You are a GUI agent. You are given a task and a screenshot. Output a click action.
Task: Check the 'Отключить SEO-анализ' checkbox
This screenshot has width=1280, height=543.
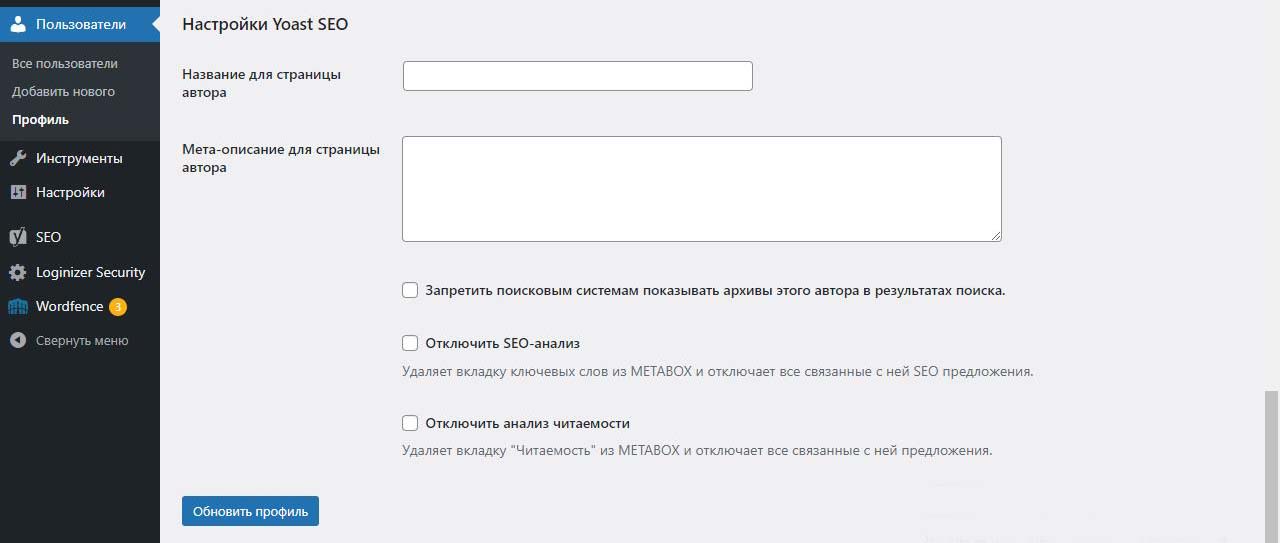tap(410, 343)
